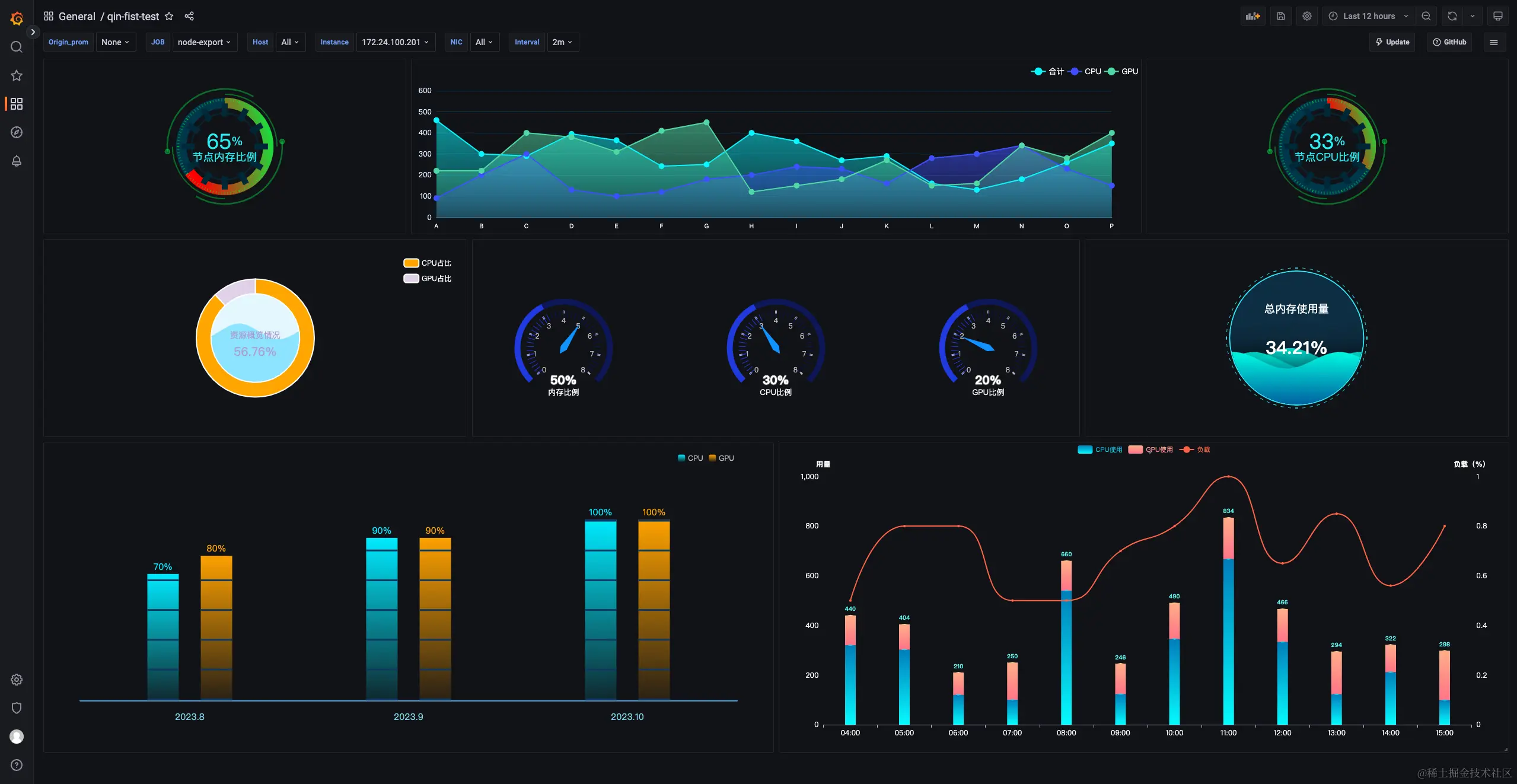This screenshot has width=1517, height=784.
Task: Click the Update link button
Action: pyautogui.click(x=1392, y=42)
